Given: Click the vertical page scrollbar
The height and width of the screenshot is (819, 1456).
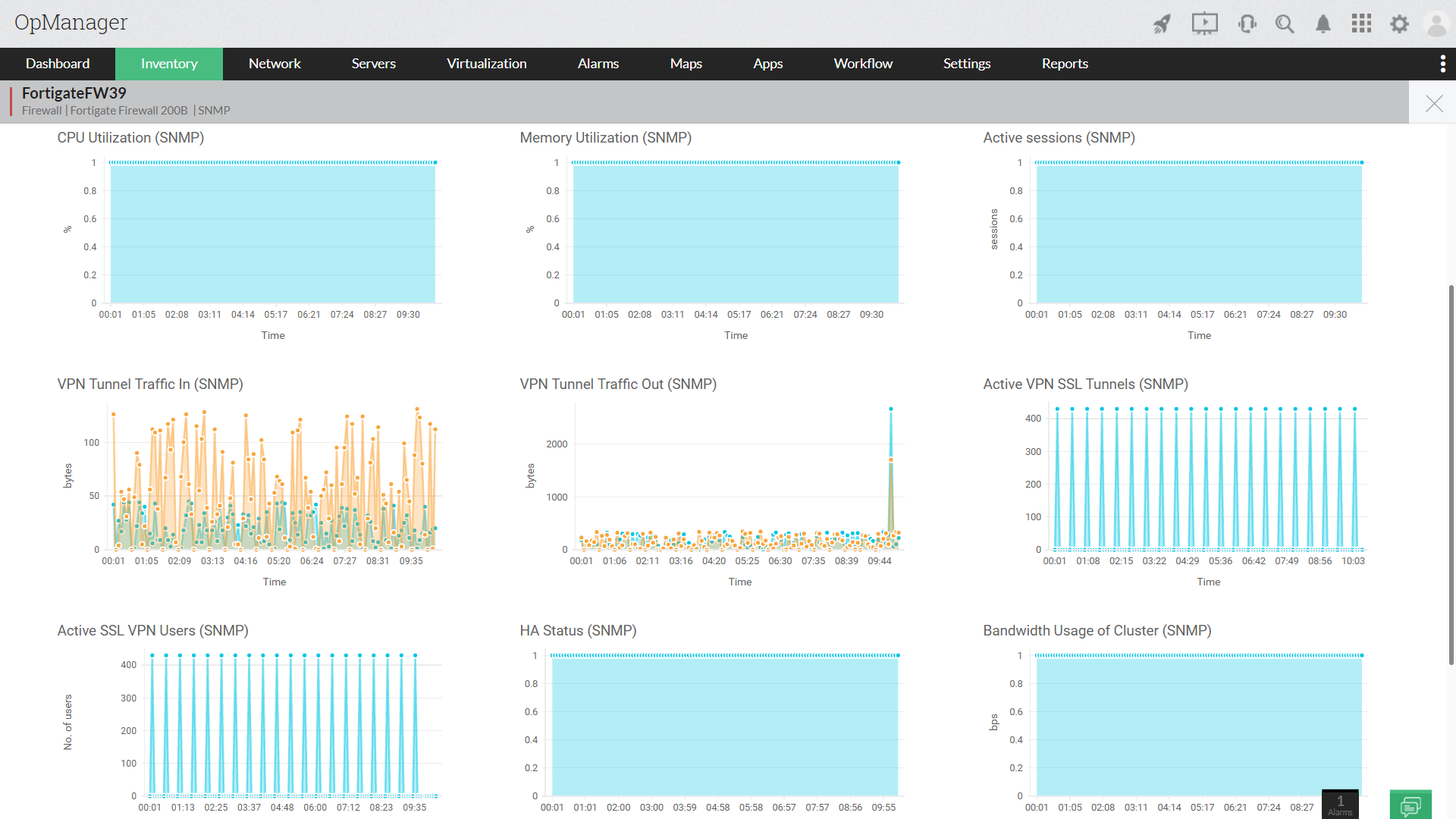Looking at the screenshot, I should pyautogui.click(x=1451, y=474).
